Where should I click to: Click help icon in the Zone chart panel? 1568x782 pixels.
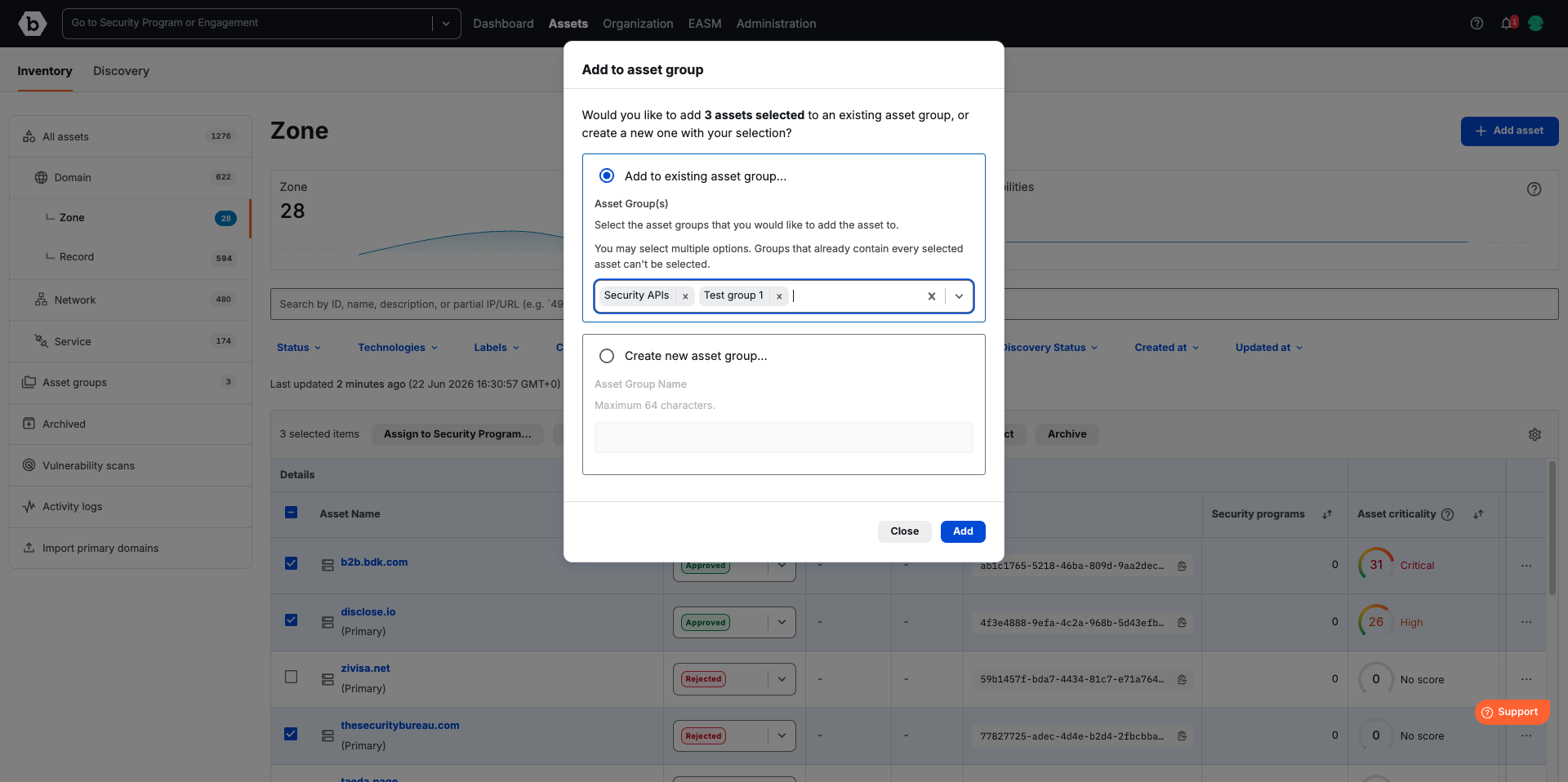coord(1534,189)
